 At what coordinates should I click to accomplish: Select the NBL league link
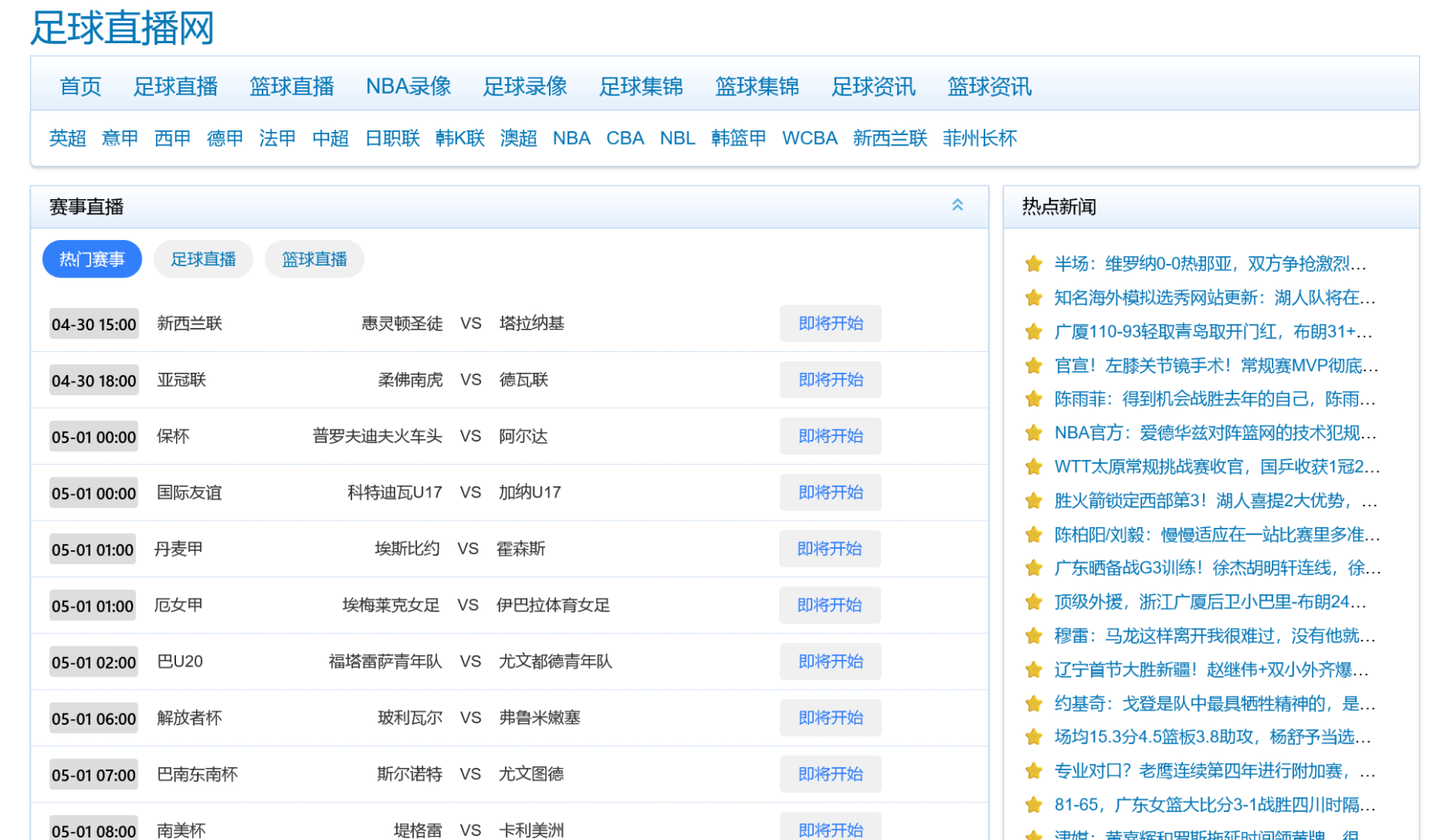coord(677,138)
